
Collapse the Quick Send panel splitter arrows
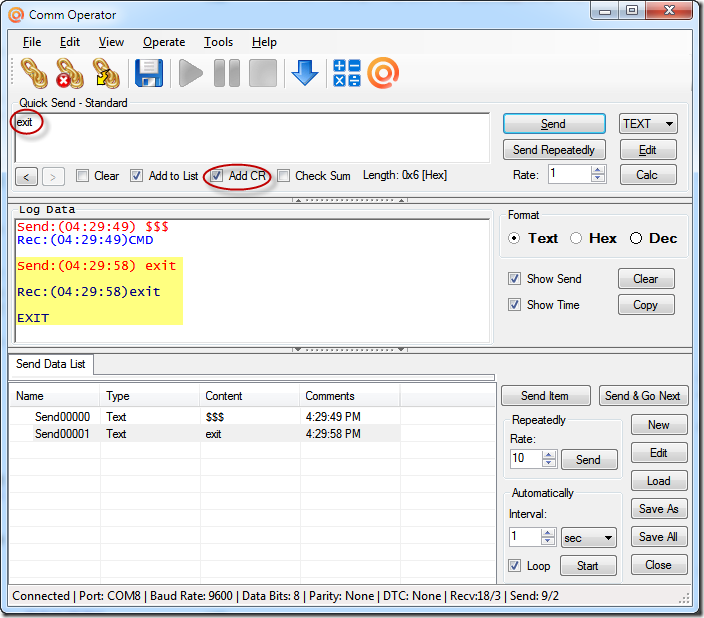point(350,200)
